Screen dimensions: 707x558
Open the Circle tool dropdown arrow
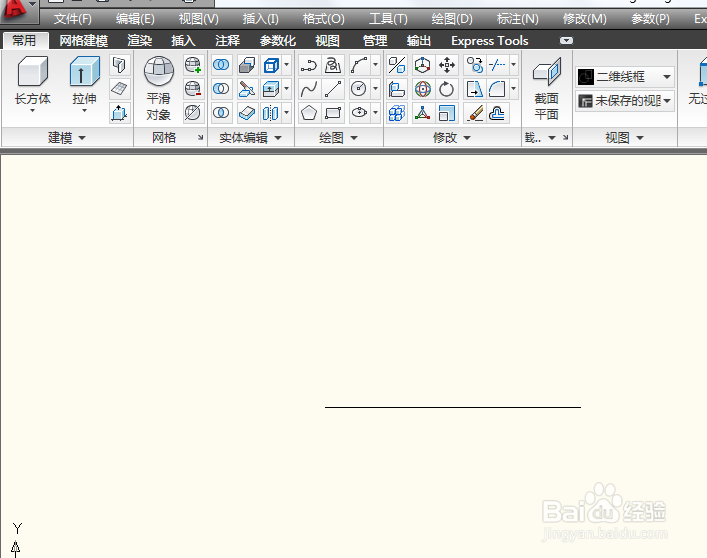pyautogui.click(x=375, y=89)
